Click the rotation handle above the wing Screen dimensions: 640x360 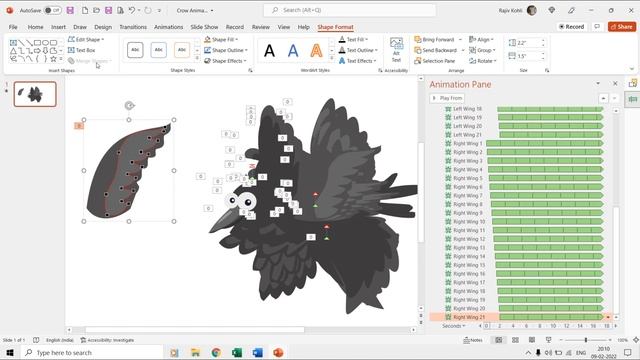(x=129, y=106)
